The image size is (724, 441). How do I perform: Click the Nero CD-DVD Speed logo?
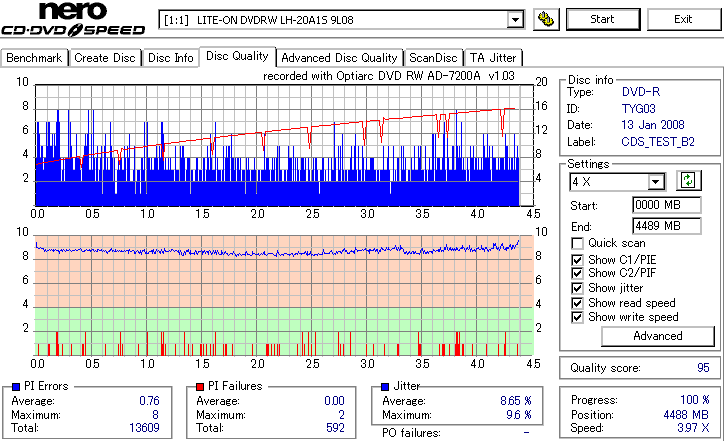[x=73, y=19]
